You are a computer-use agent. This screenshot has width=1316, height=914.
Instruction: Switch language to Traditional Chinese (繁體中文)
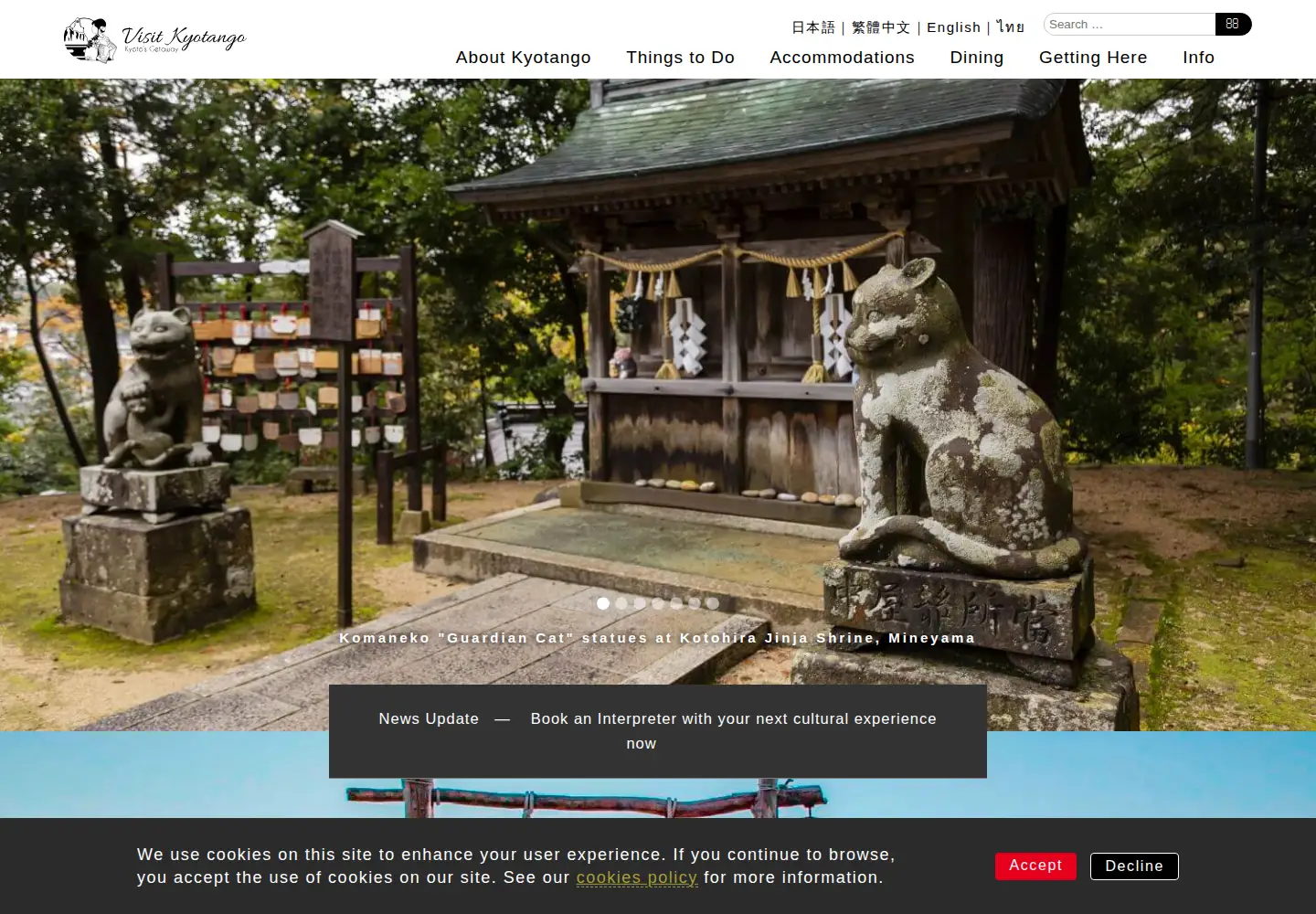pos(881,27)
